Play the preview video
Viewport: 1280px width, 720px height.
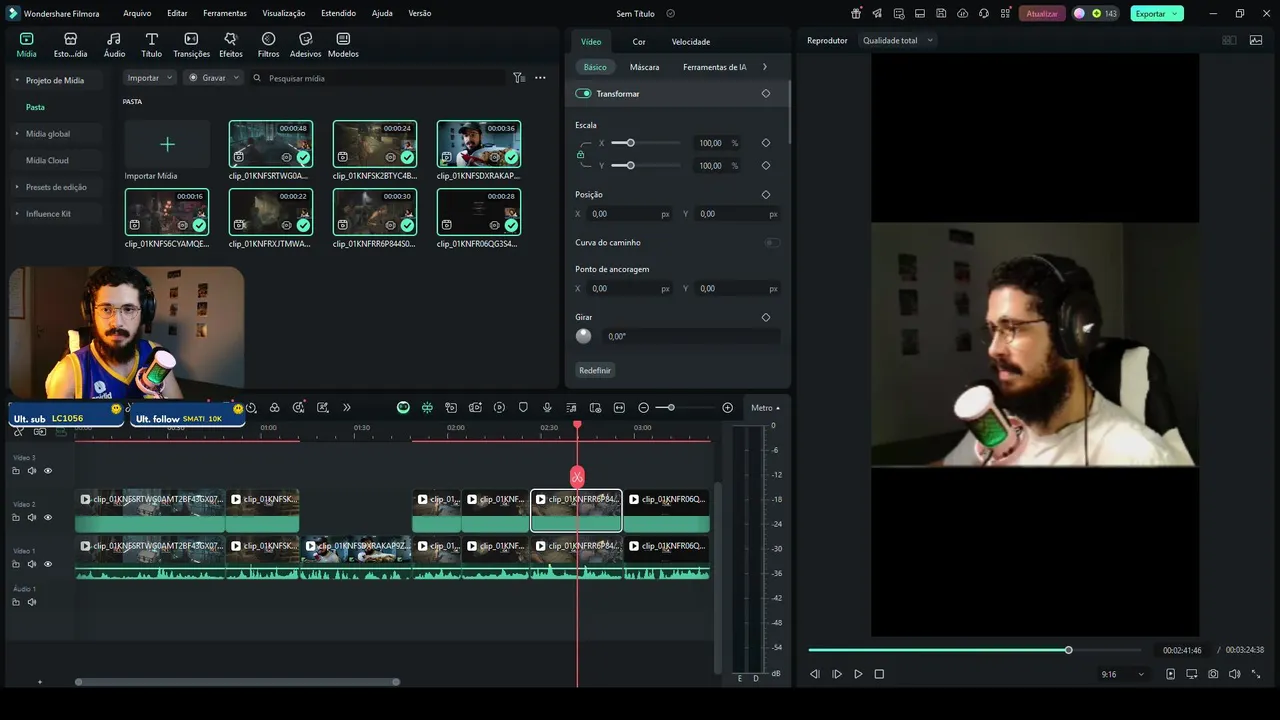pos(858,674)
